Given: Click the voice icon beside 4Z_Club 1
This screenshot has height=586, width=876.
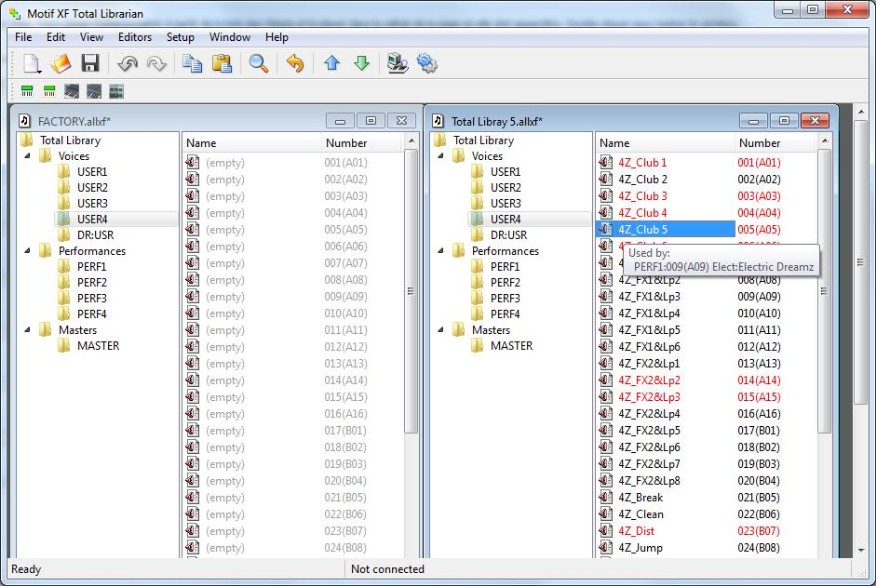Looking at the screenshot, I should (x=606, y=162).
